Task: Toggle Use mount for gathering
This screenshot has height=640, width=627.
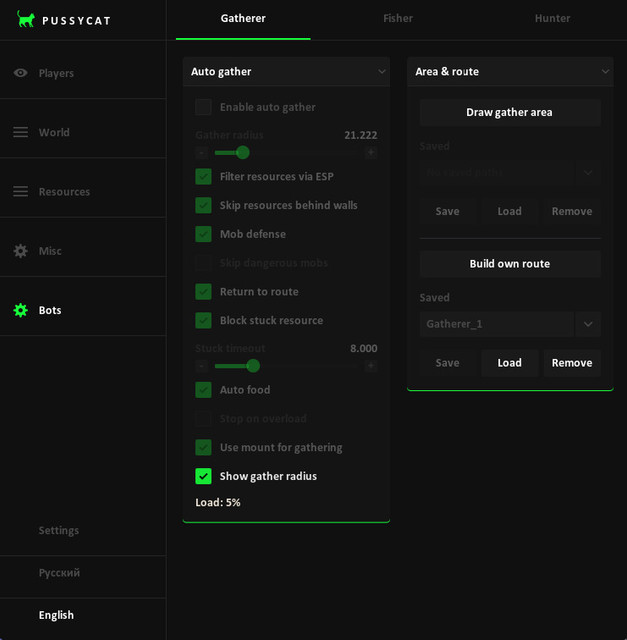Action: point(203,447)
